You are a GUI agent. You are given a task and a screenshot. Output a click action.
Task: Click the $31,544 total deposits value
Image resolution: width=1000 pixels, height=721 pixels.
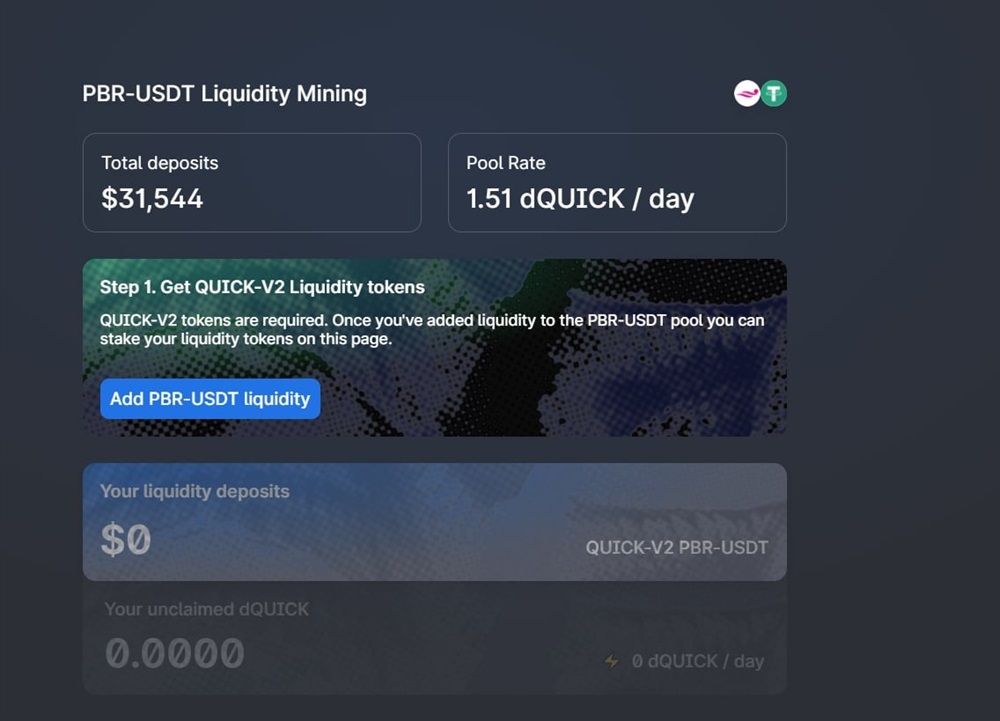[x=152, y=198]
